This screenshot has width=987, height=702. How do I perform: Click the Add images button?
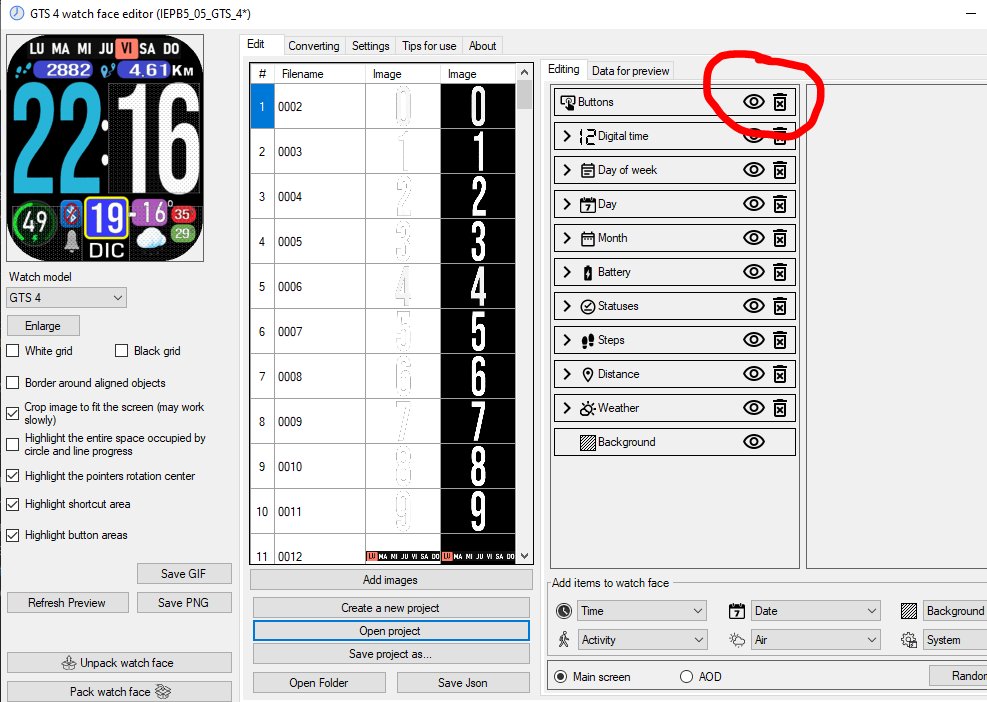[x=390, y=580]
